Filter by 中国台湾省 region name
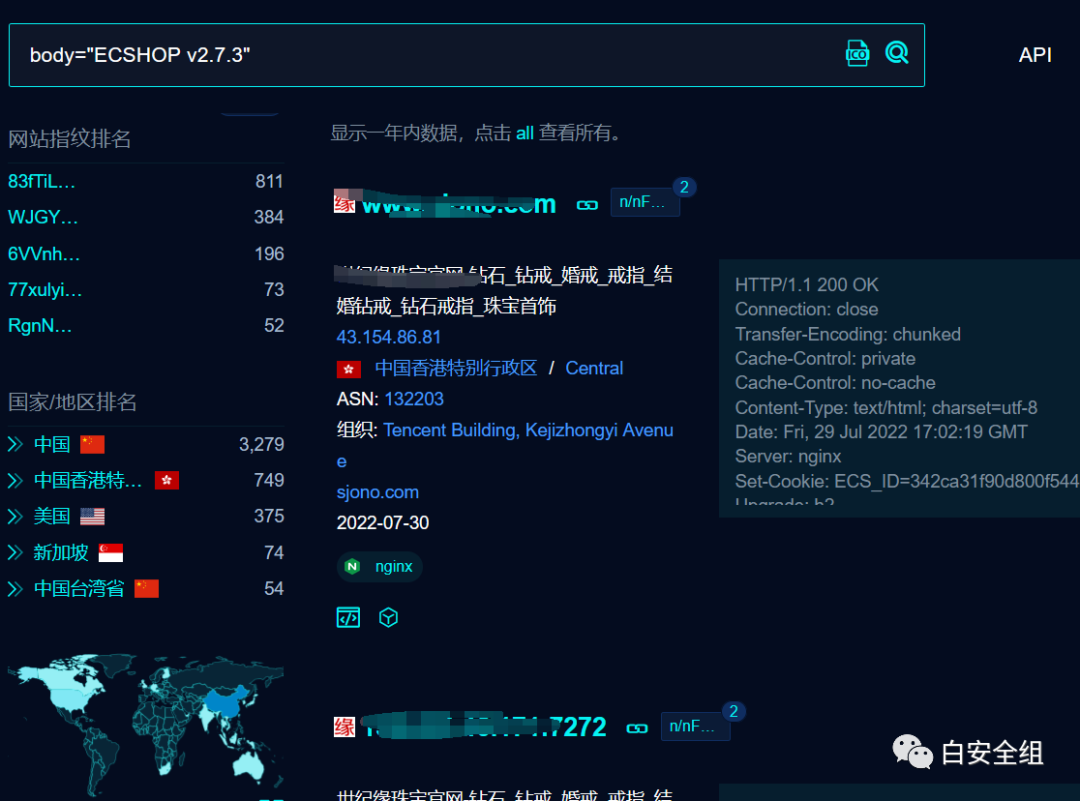This screenshot has width=1080, height=801. 79,588
